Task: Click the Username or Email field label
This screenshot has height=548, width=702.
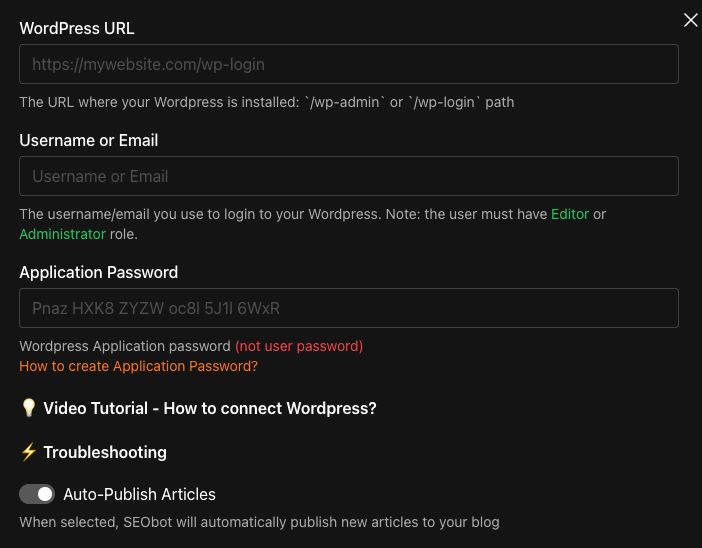Action: [89, 140]
